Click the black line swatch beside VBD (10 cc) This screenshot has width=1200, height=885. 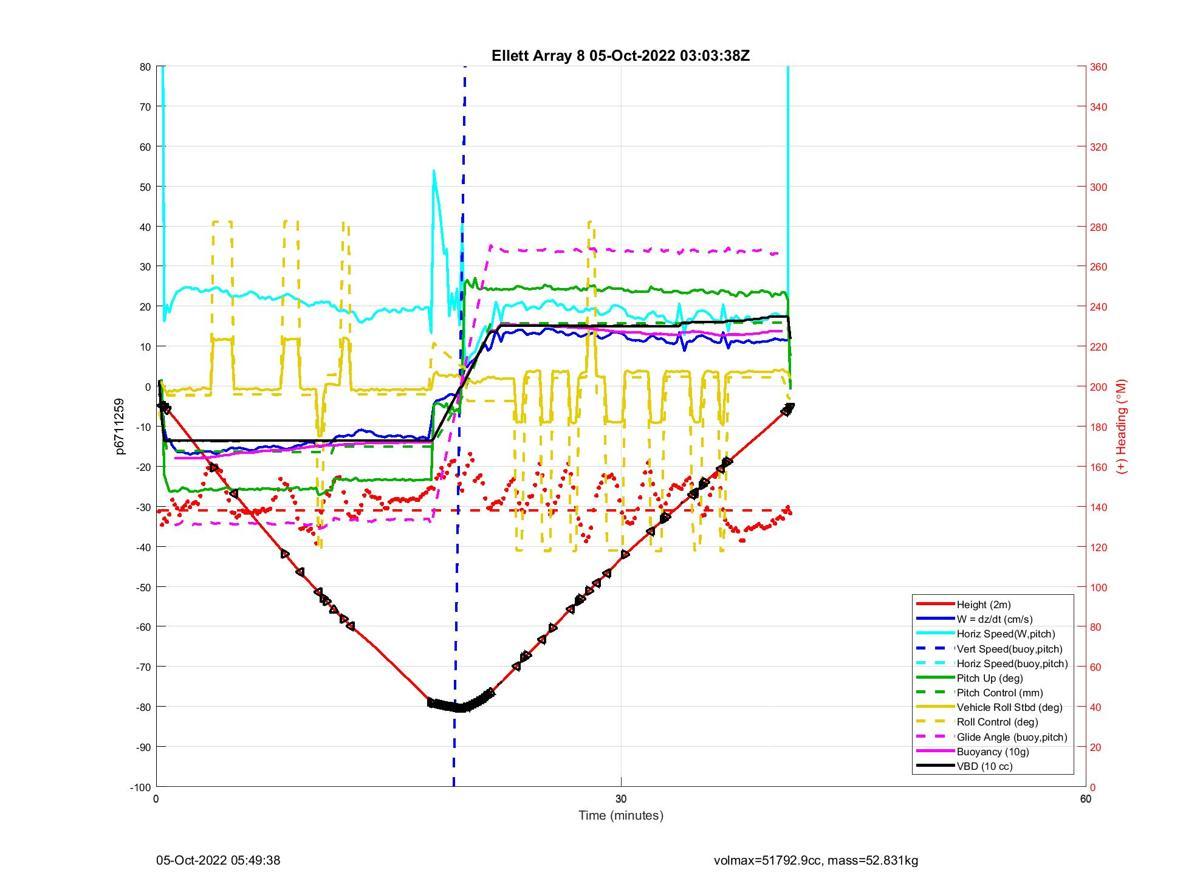[934, 766]
